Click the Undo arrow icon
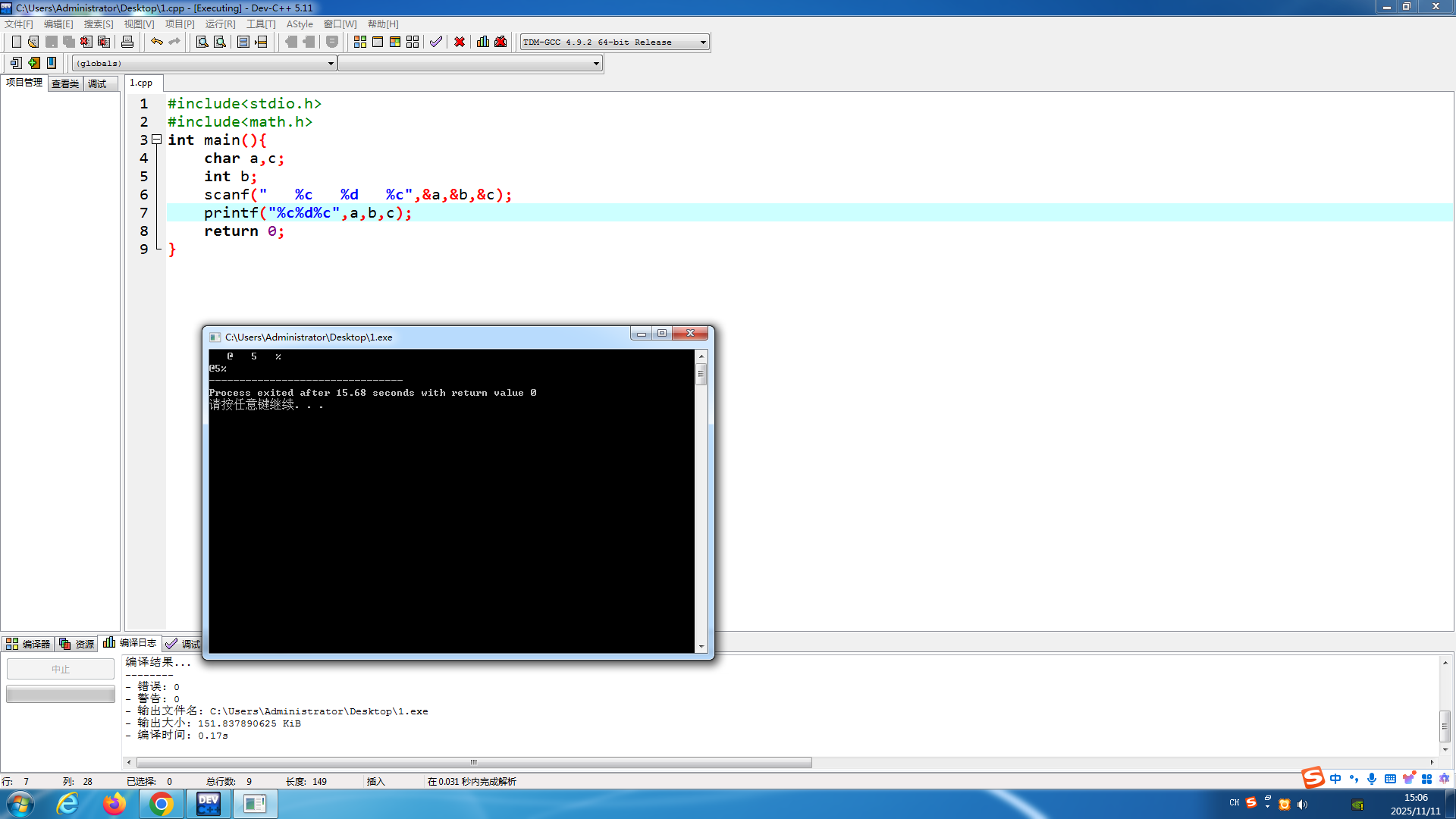This screenshot has width=1456, height=819. [x=156, y=42]
